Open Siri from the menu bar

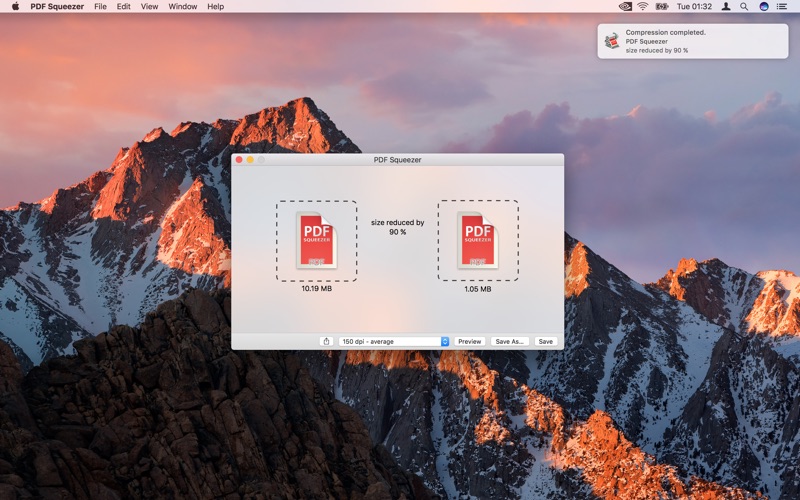764,6
